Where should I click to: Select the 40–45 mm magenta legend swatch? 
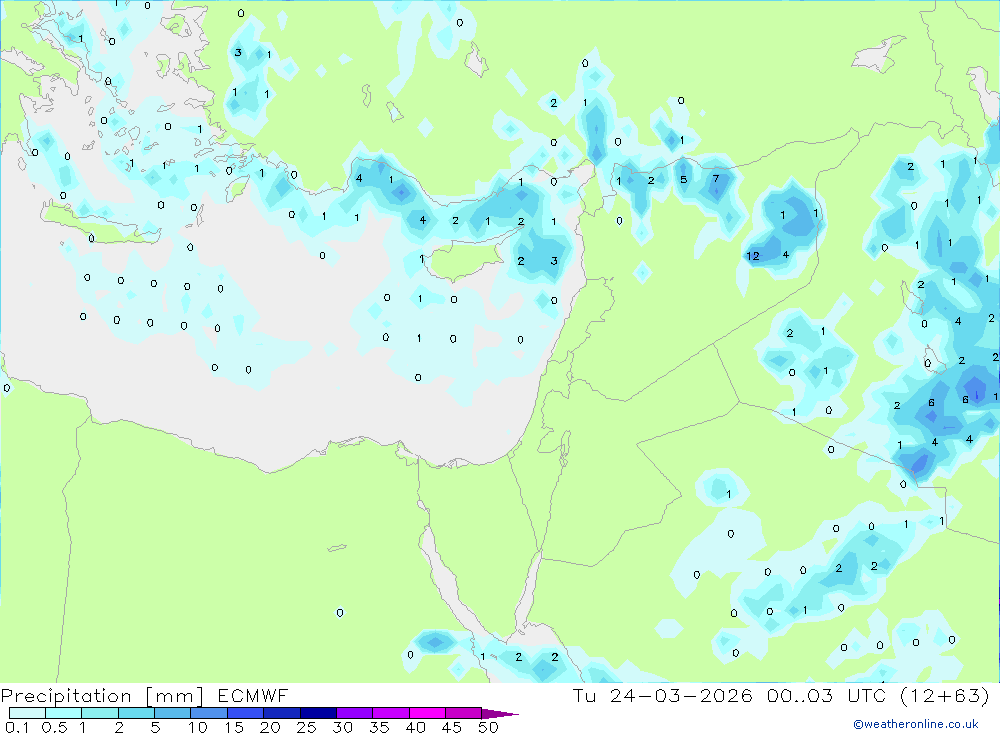427,713
